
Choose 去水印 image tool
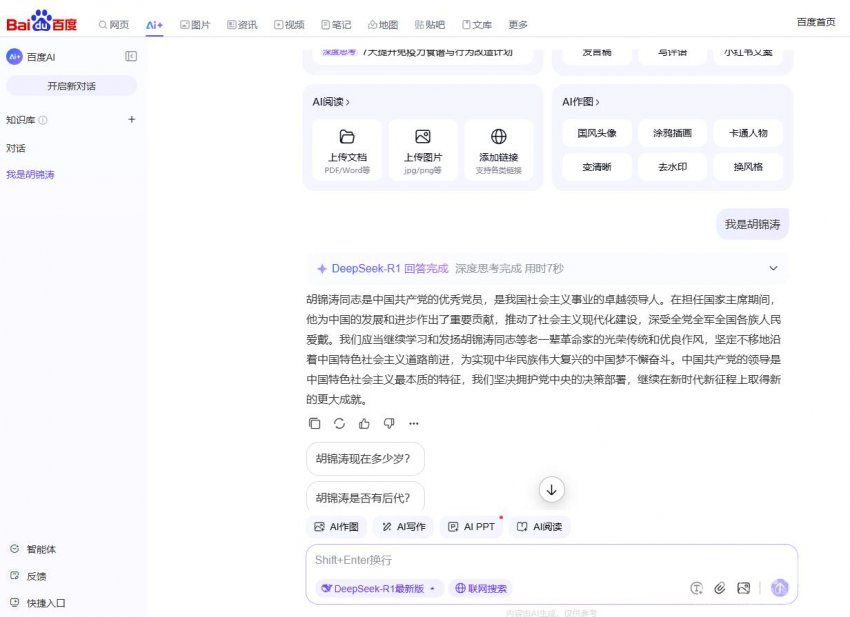pyautogui.click(x=673, y=167)
